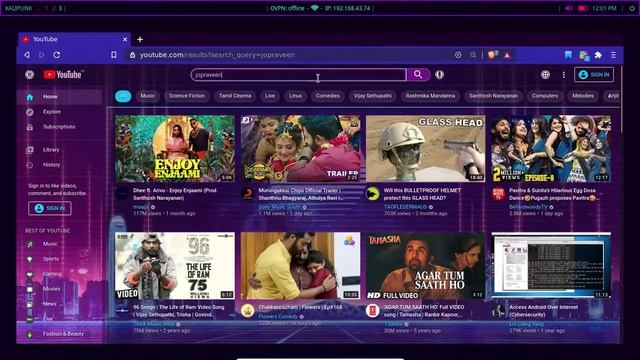Screen dimensions: 640x360
Task: Reload the YouTube page
Action: pos(57,55)
